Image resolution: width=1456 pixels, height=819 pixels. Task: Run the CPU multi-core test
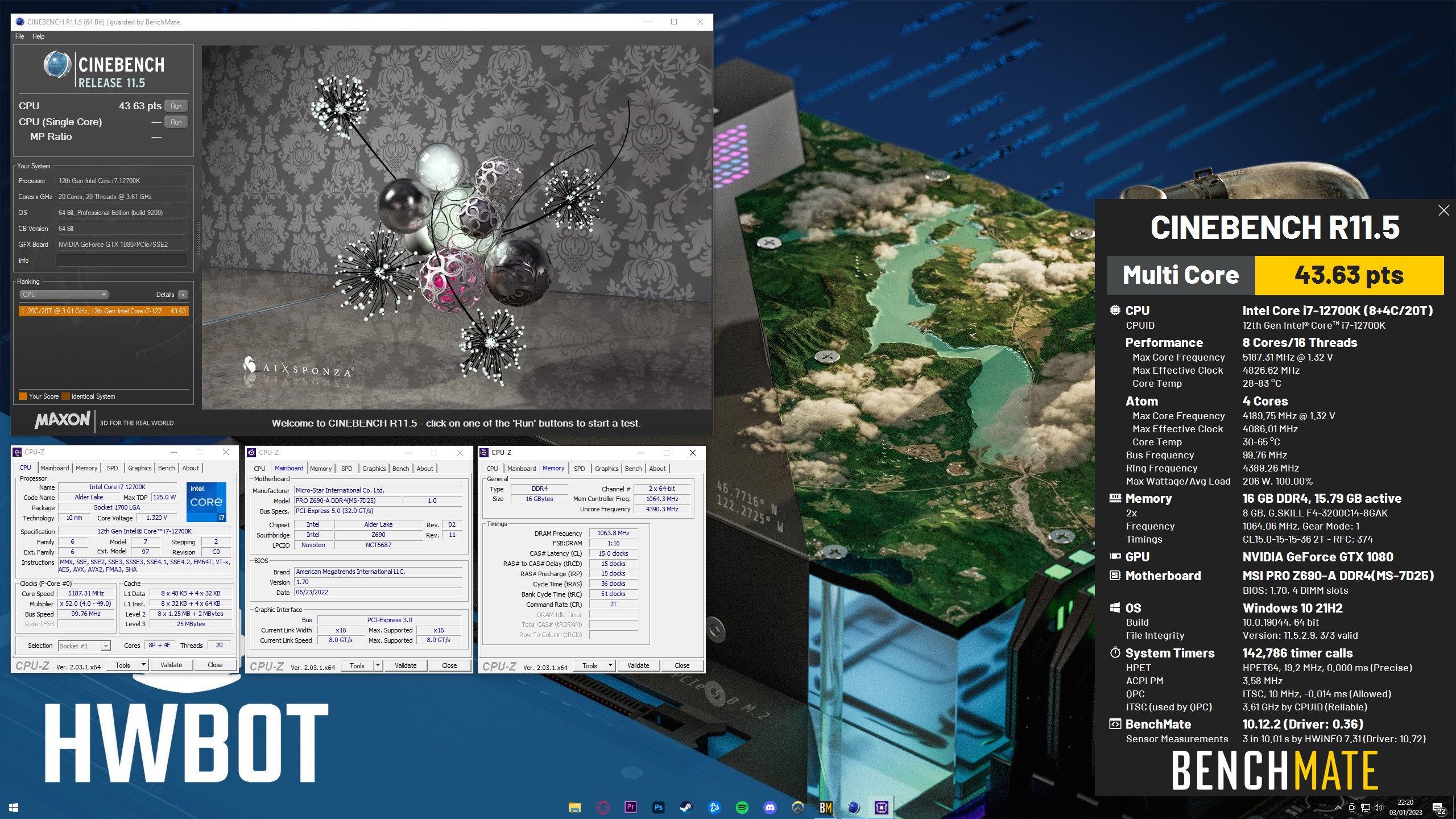(x=176, y=106)
